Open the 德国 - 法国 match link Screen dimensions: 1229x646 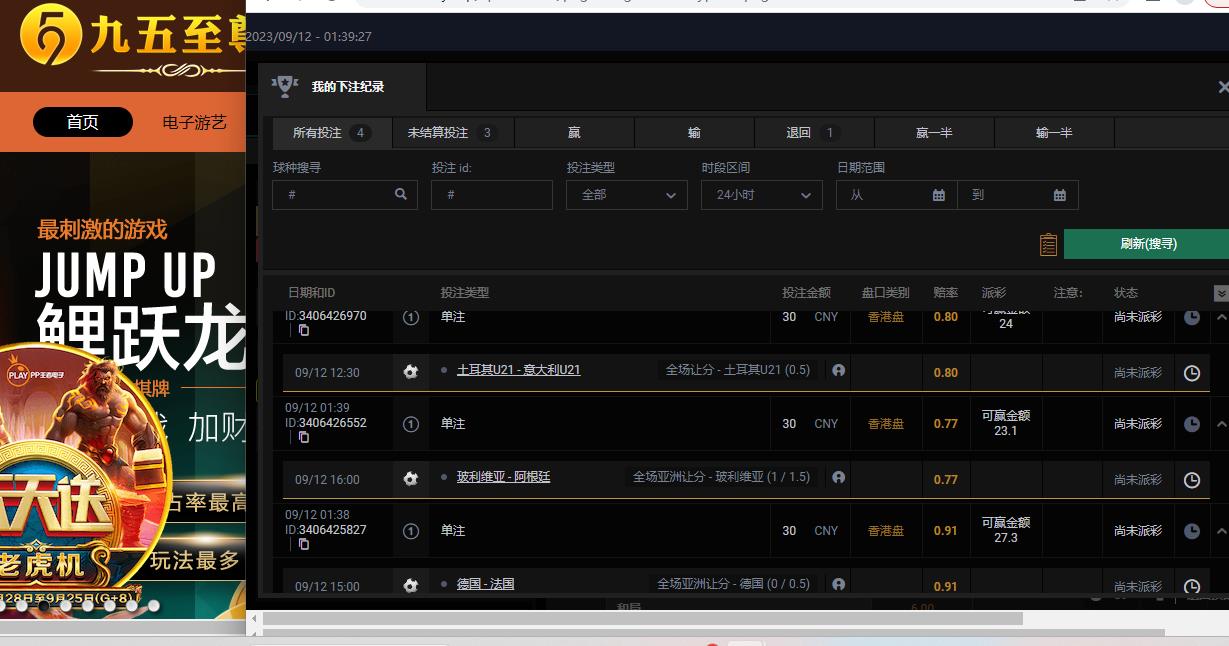485,584
